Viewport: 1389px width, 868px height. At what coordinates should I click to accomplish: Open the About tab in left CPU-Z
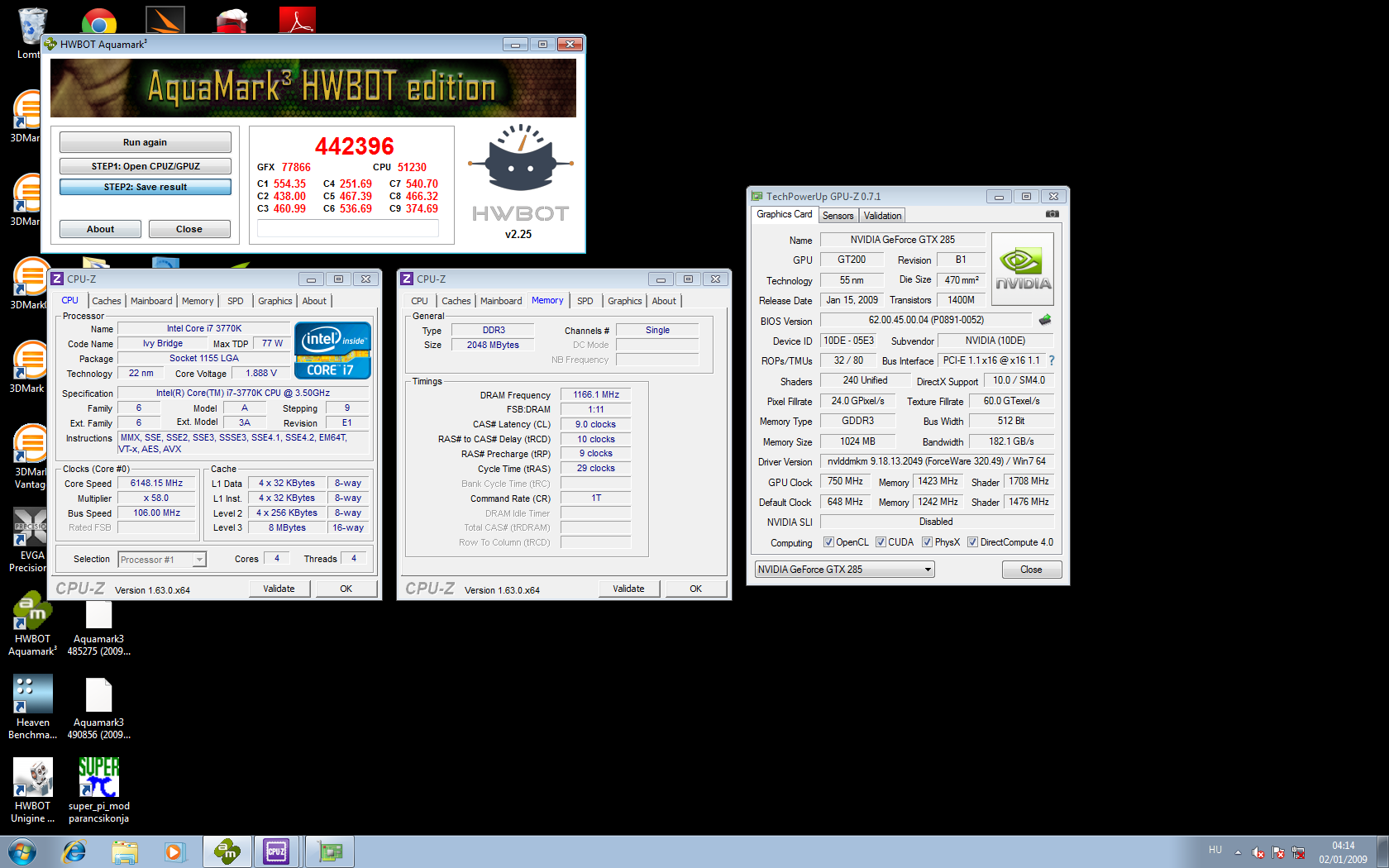(314, 301)
